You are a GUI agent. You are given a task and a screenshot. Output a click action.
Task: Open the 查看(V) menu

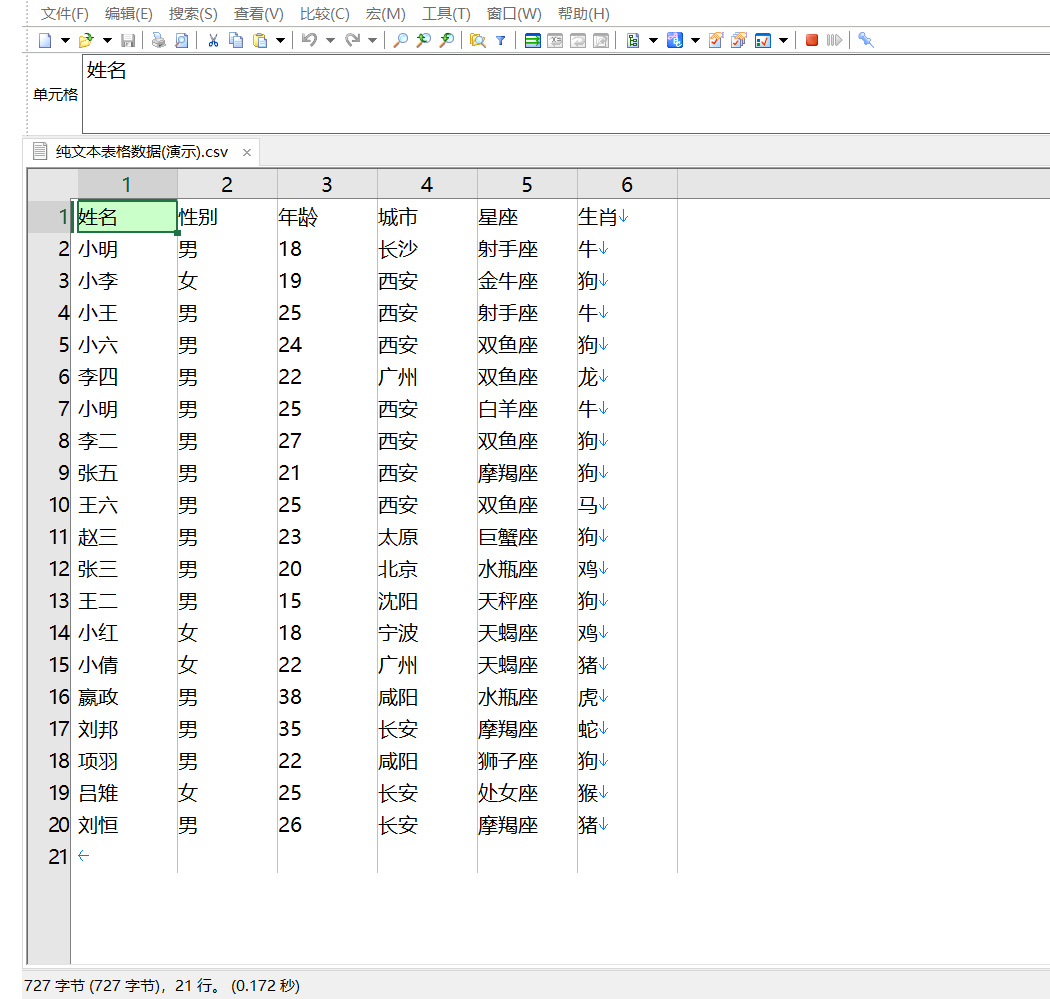tap(258, 14)
